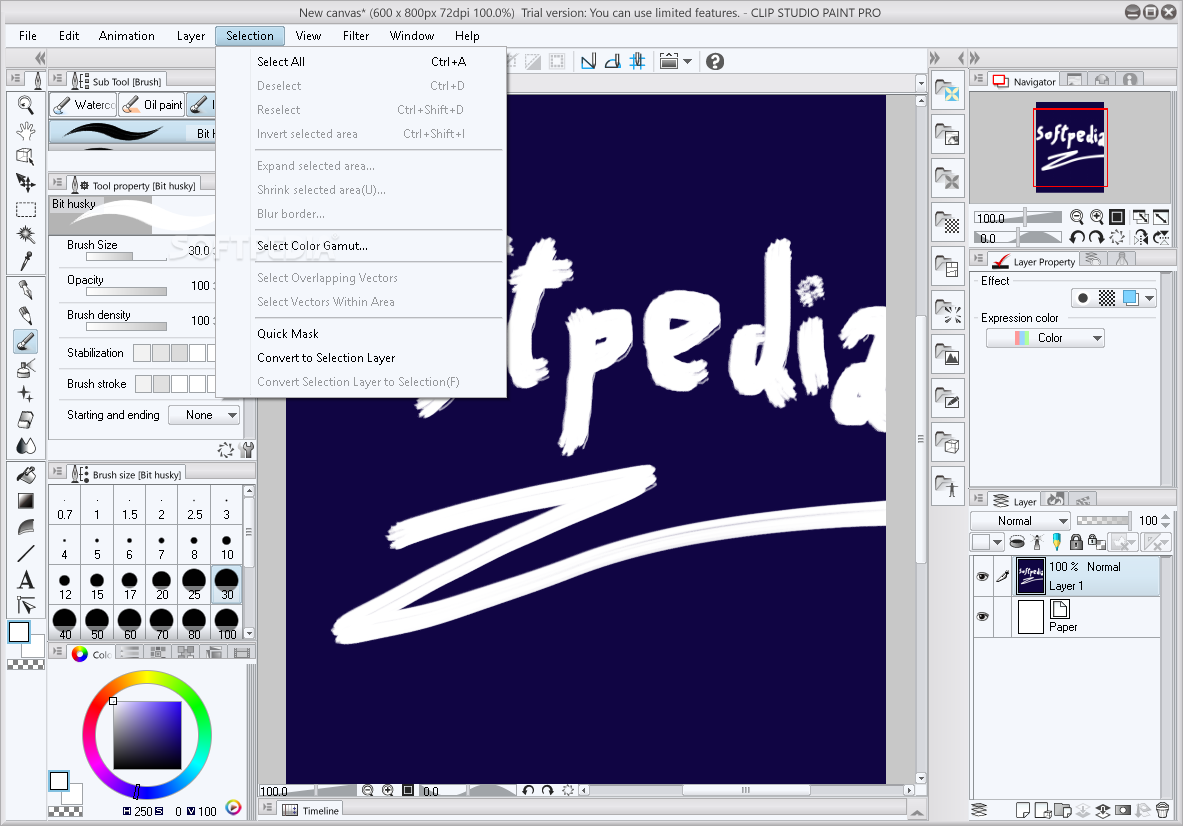
Task: Choose Select Color Gamut option
Action: (361, 246)
